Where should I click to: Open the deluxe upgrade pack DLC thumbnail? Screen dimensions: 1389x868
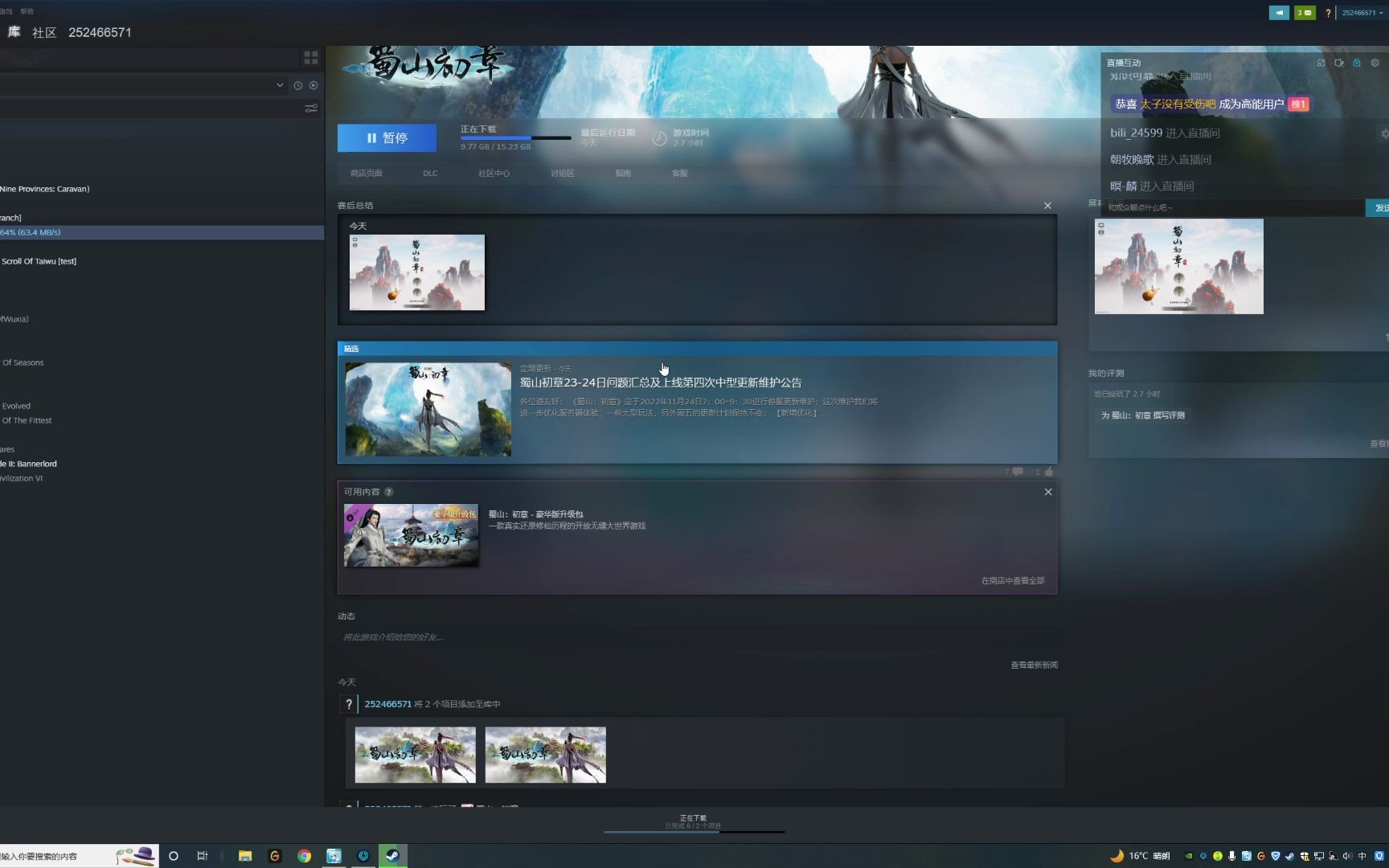click(411, 535)
